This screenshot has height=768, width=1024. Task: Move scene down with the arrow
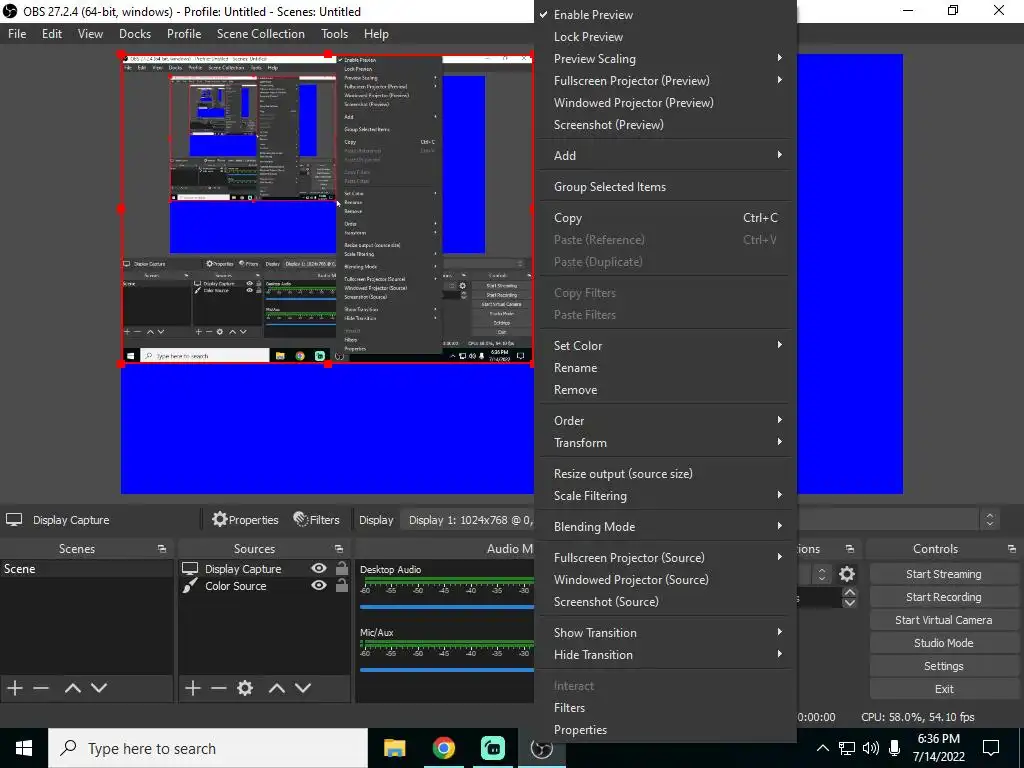[99, 688]
